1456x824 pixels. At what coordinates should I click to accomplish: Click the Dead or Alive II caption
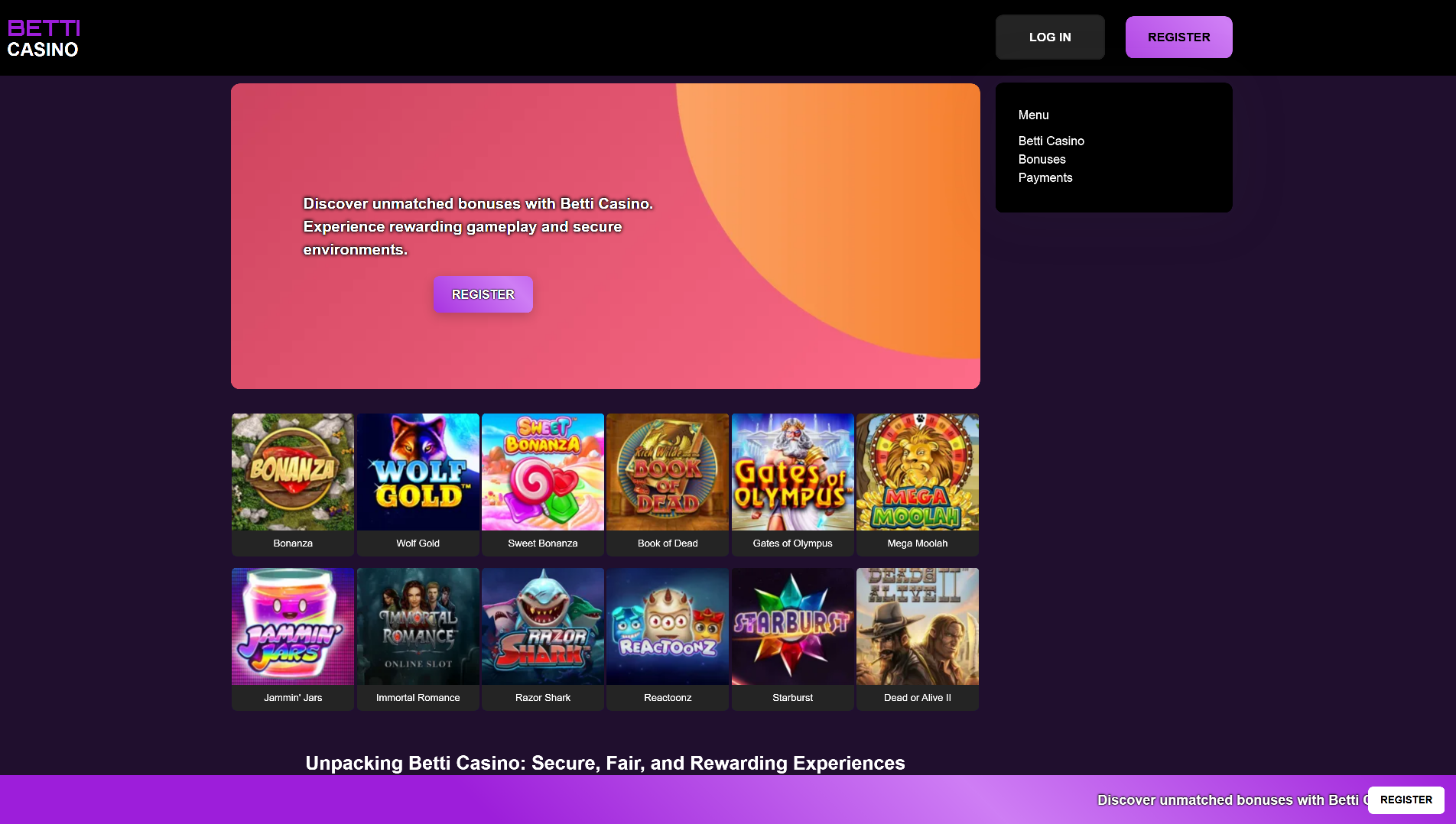918,698
